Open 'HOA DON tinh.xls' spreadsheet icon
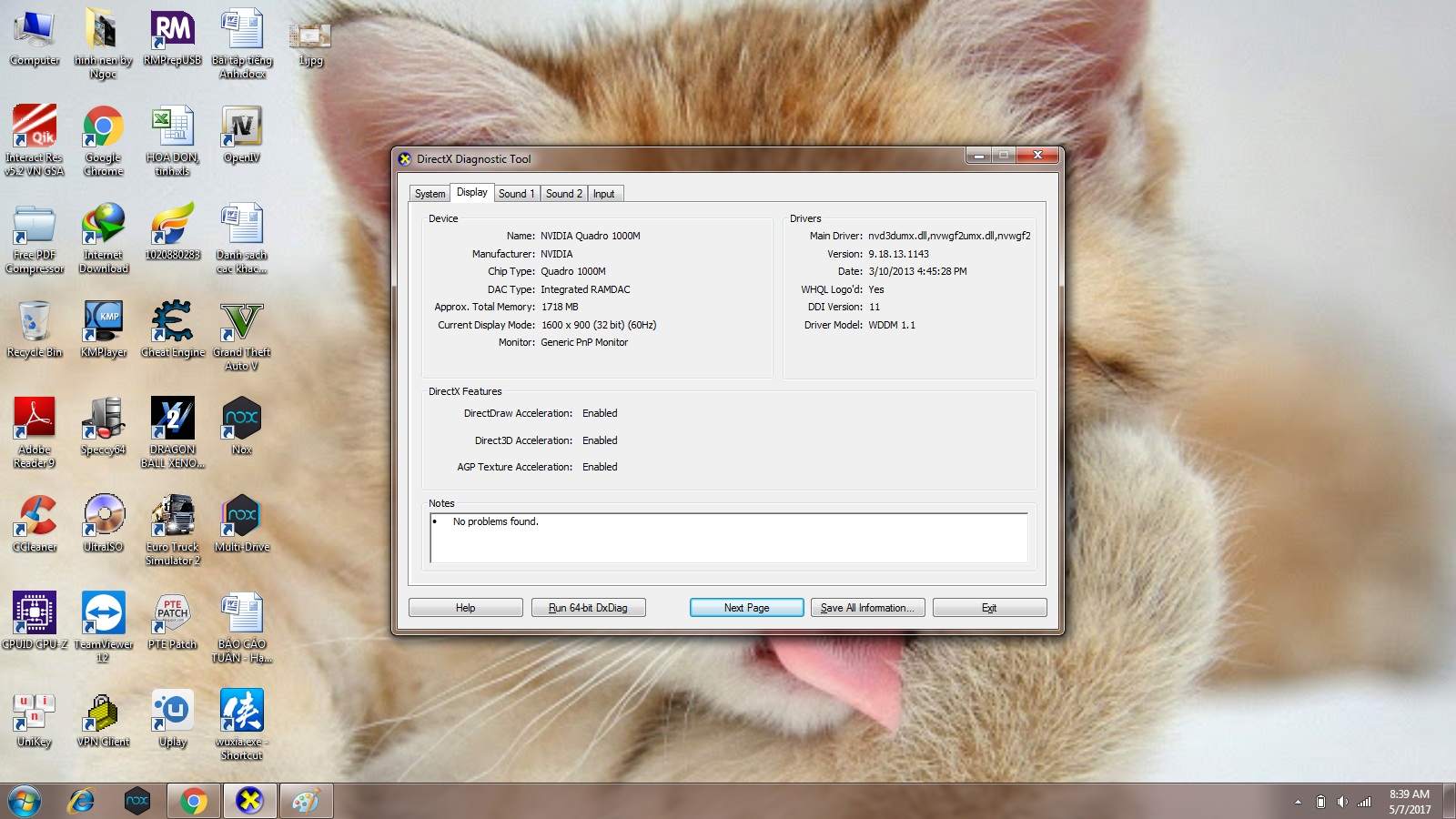Viewport: 1456px width, 819px height. pos(172,140)
